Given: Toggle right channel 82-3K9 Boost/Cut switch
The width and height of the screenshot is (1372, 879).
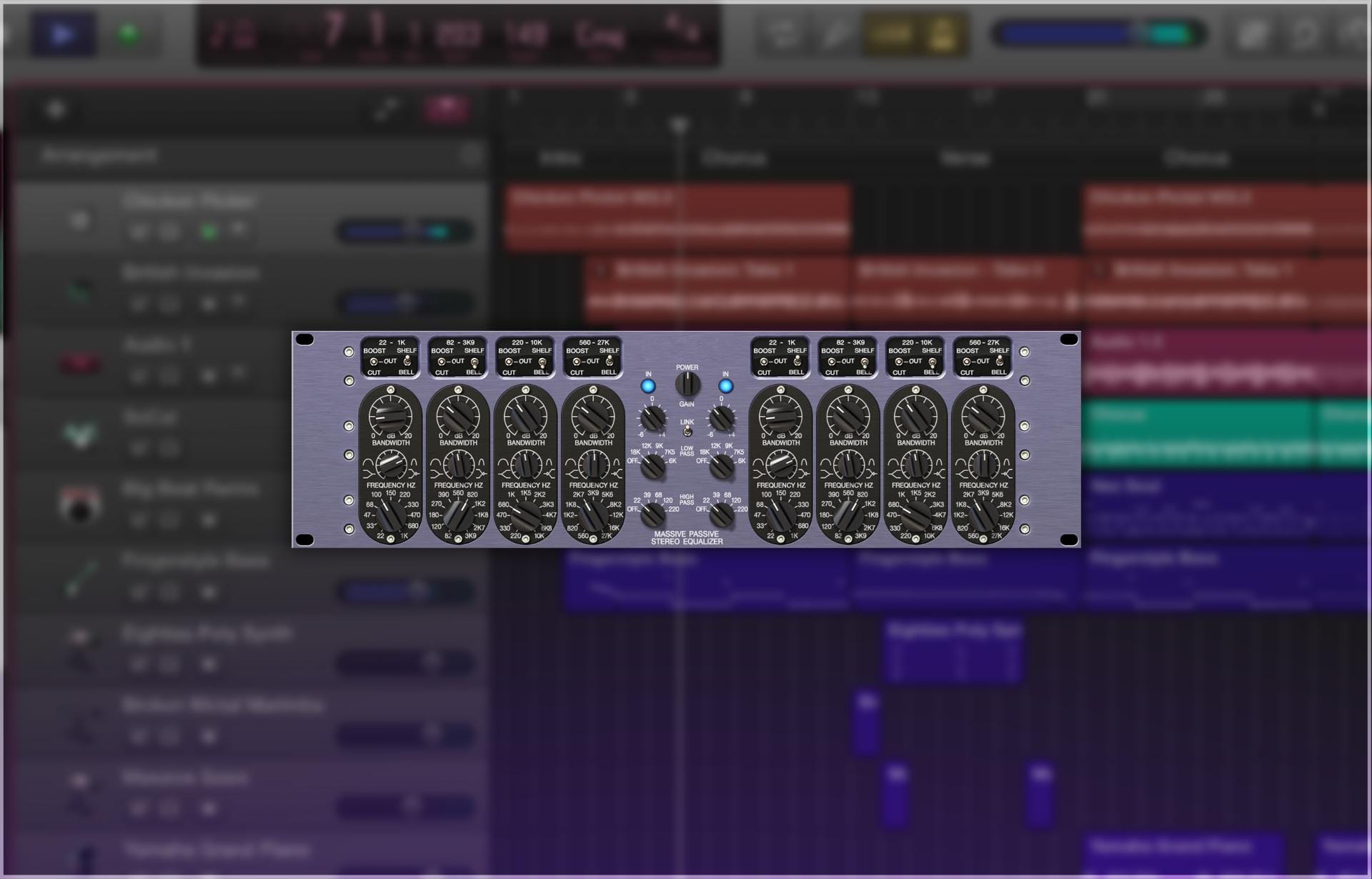Looking at the screenshot, I should [832, 362].
